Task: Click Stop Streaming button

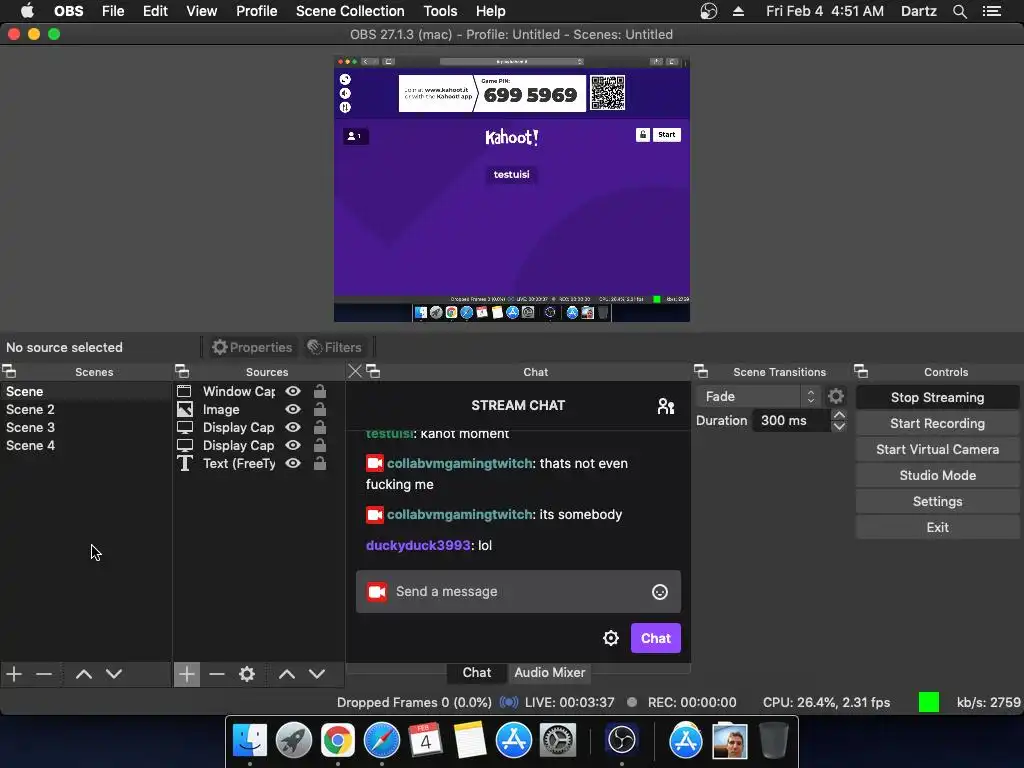Action: [x=937, y=397]
